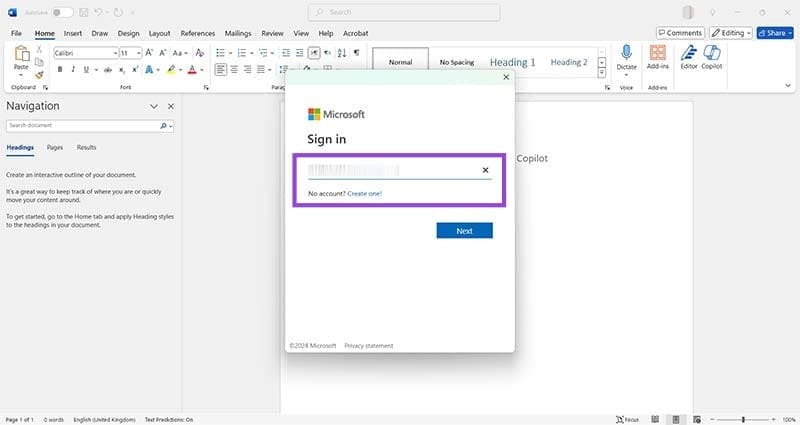This screenshot has width=800, height=425.
Task: Open the Editor icon in ribbon
Action: (689, 53)
